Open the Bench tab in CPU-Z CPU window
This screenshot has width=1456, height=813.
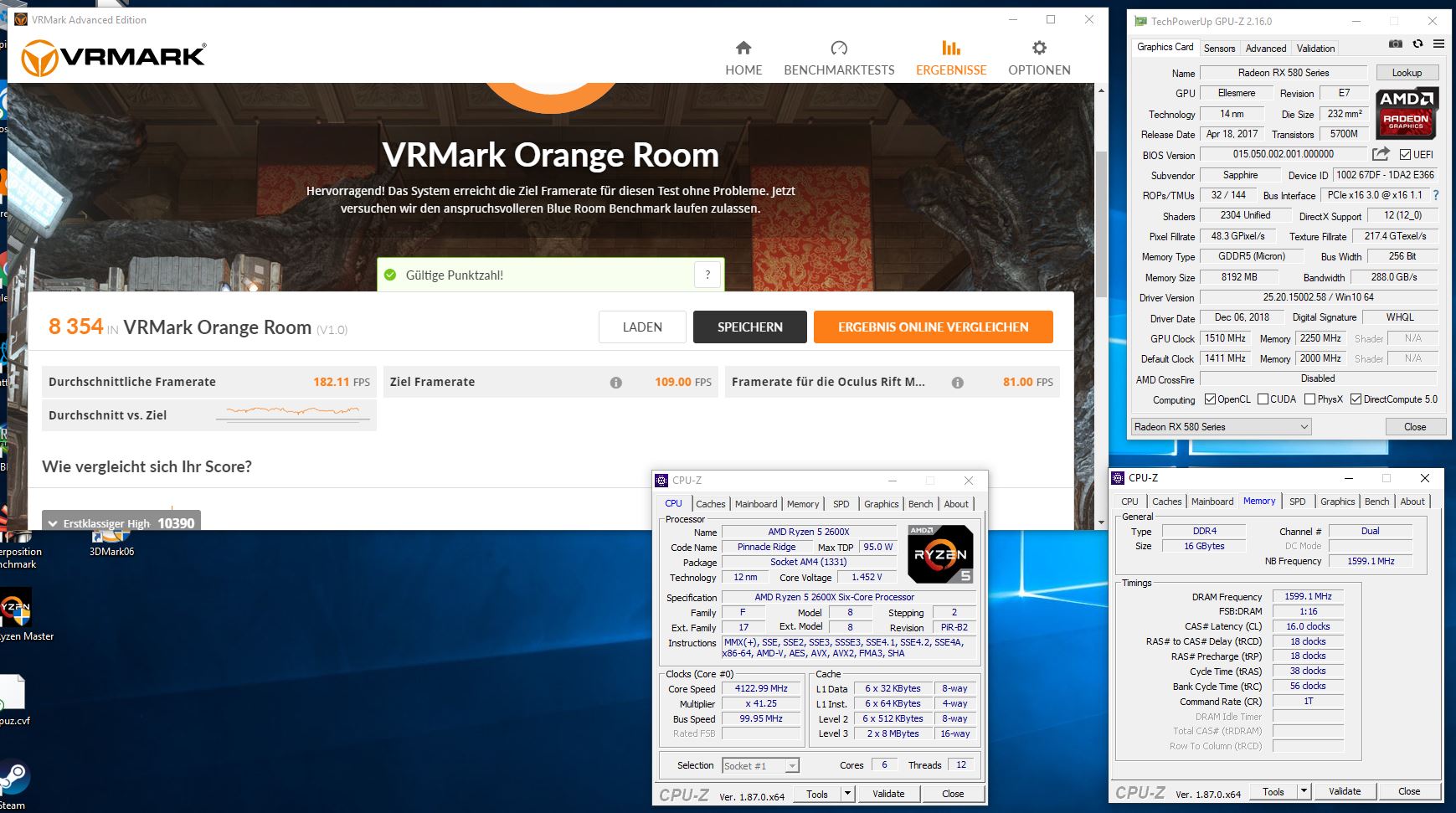point(920,504)
